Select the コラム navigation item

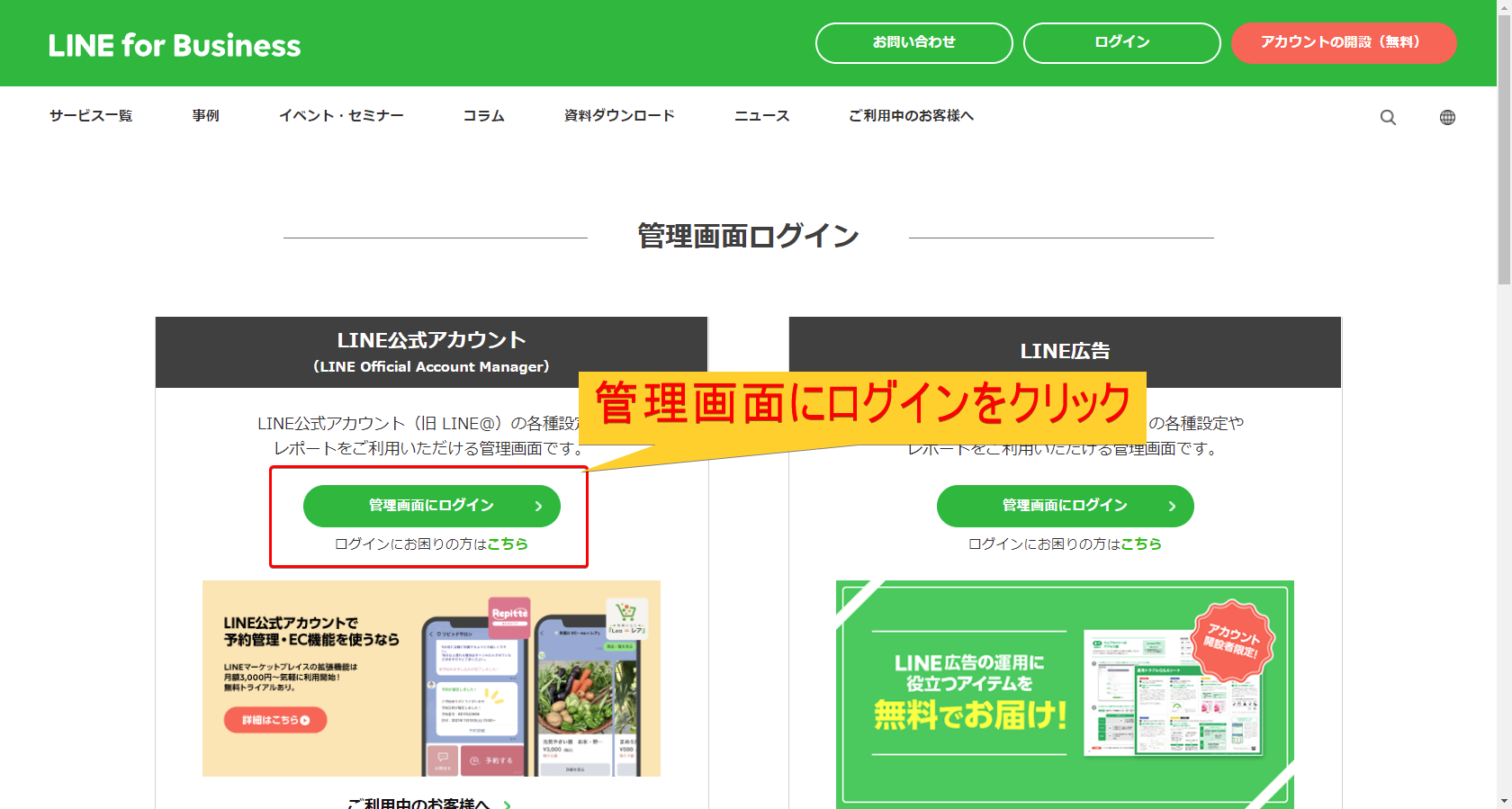tap(483, 115)
